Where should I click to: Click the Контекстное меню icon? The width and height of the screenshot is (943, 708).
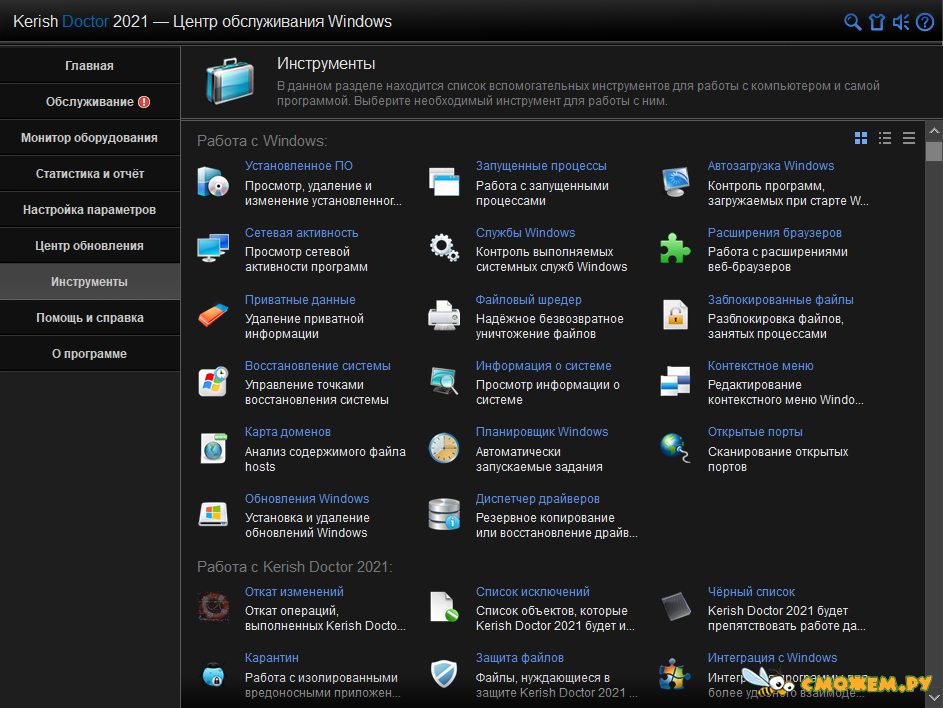pyautogui.click(x=675, y=381)
